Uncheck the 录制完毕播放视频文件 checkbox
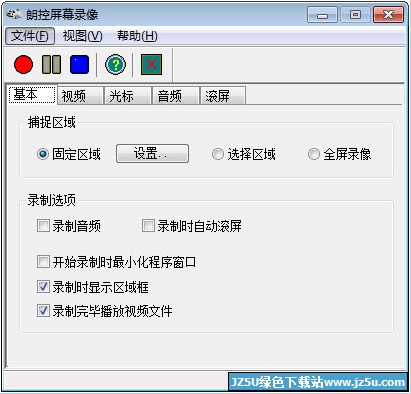 coord(43,311)
